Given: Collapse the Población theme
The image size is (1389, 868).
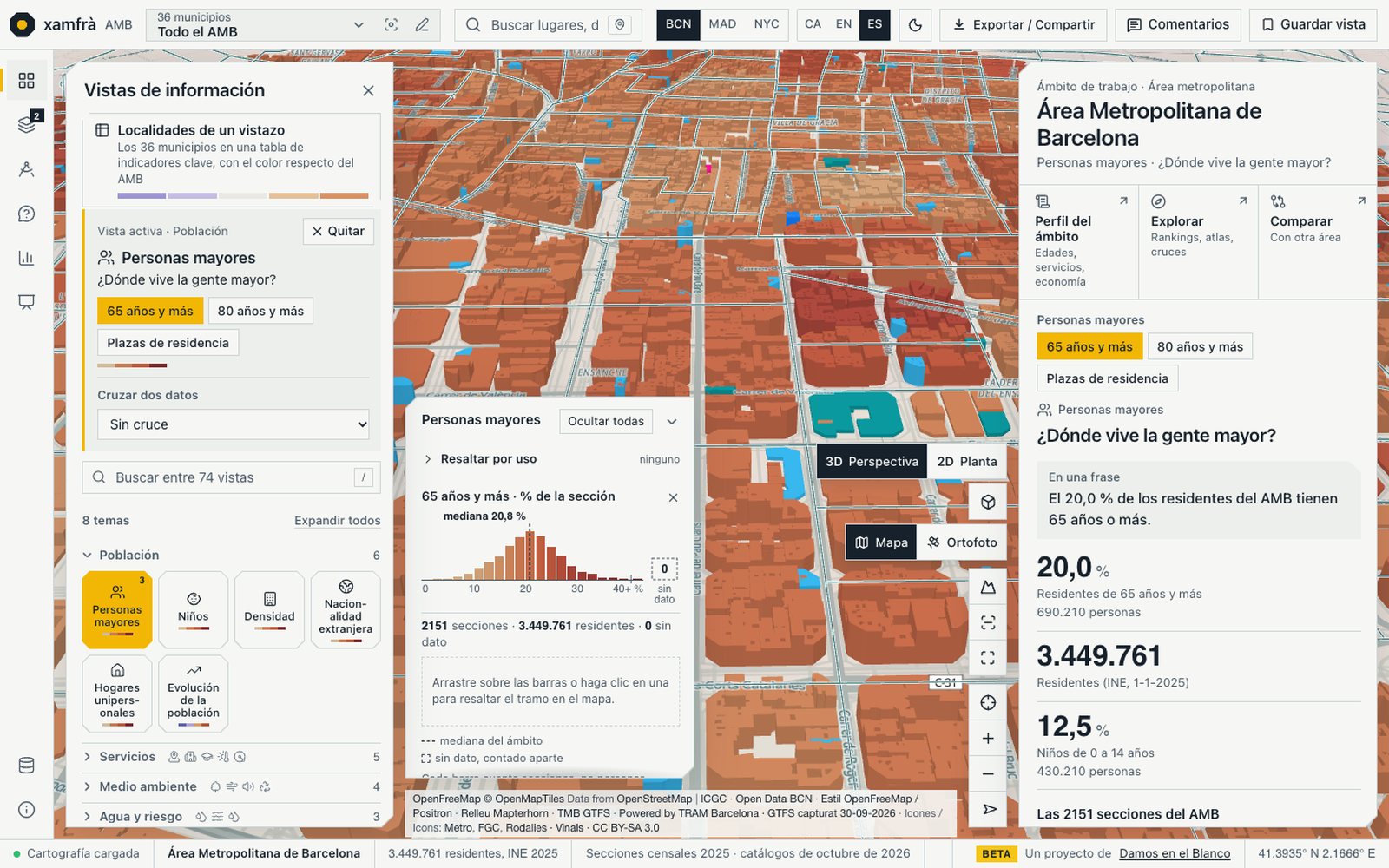Looking at the screenshot, I should click(231, 555).
